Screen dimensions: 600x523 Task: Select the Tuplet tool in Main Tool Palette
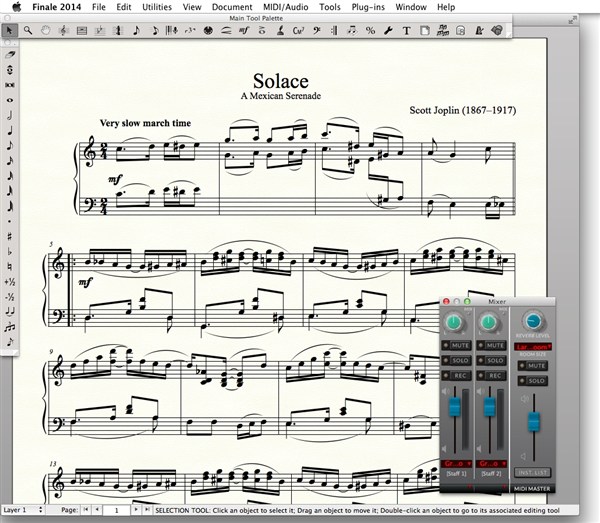point(190,30)
